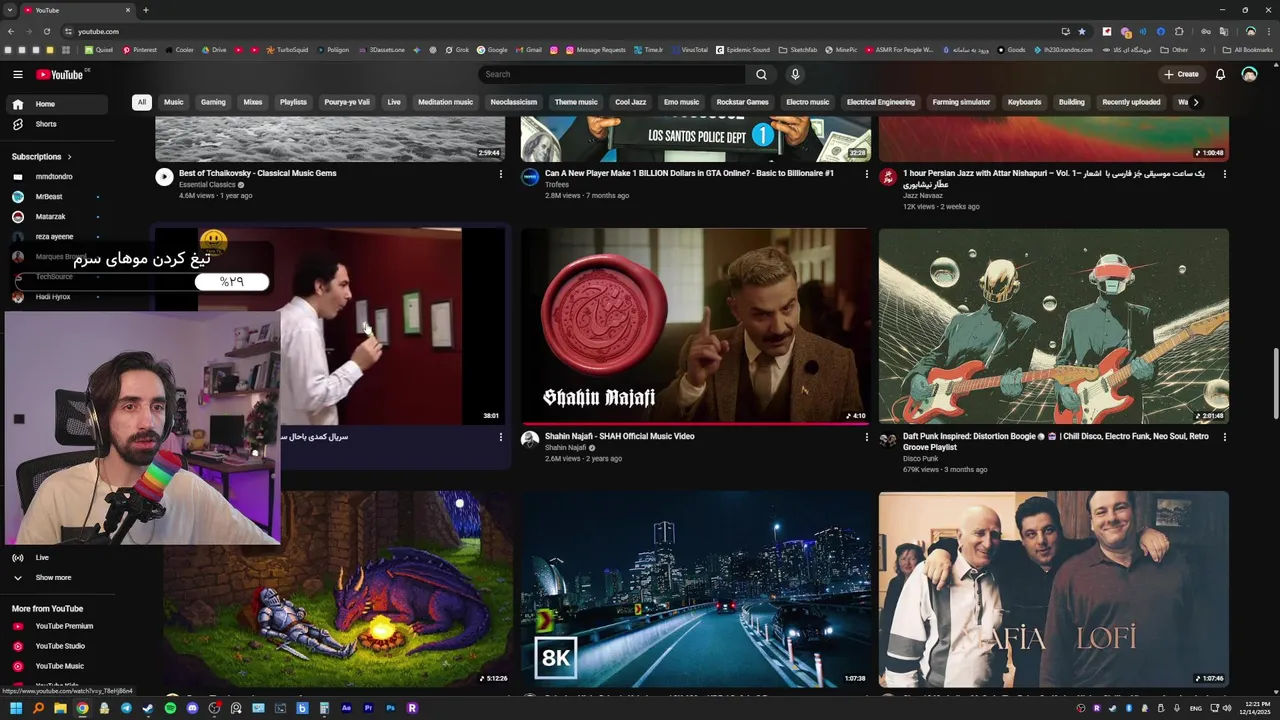Open a new browser tab
The height and width of the screenshot is (720, 1280).
[145, 10]
